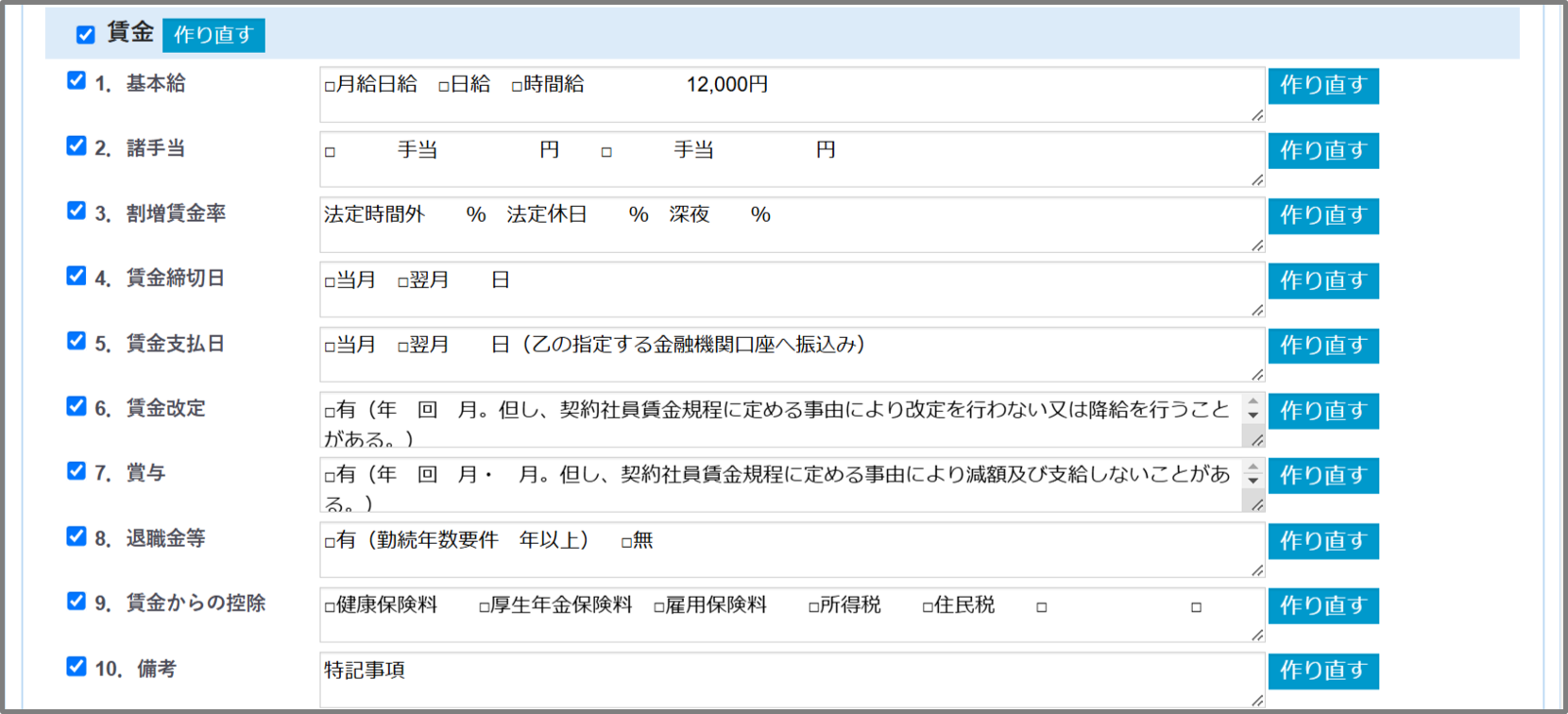Uncheck the 賃金 section header checkbox

coord(86,35)
